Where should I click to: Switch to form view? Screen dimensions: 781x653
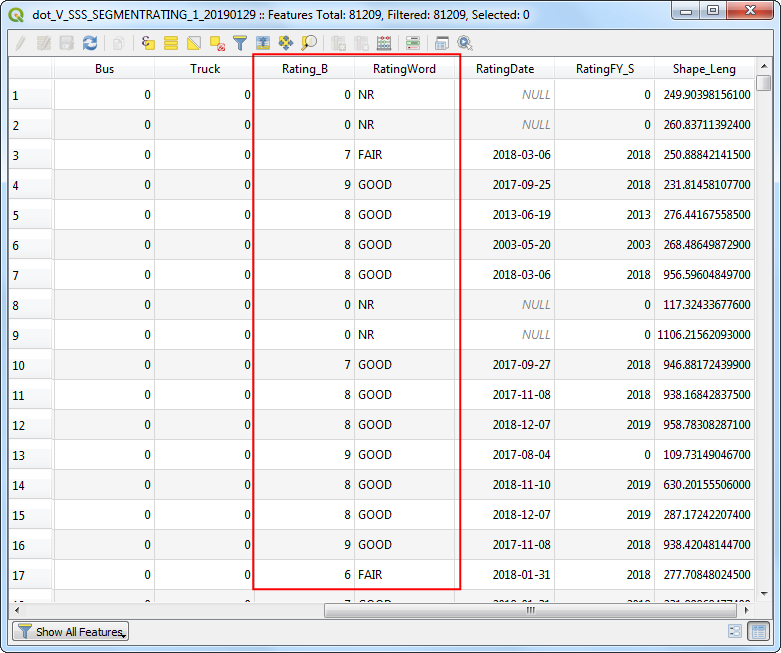point(735,632)
